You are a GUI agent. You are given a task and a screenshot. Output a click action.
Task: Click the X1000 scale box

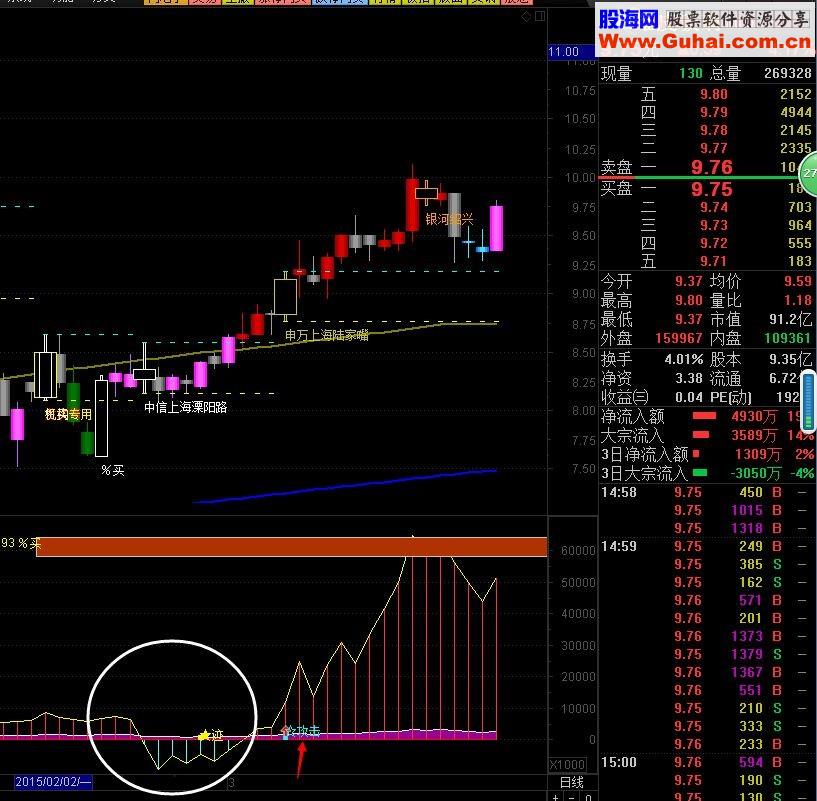[x=567, y=765]
